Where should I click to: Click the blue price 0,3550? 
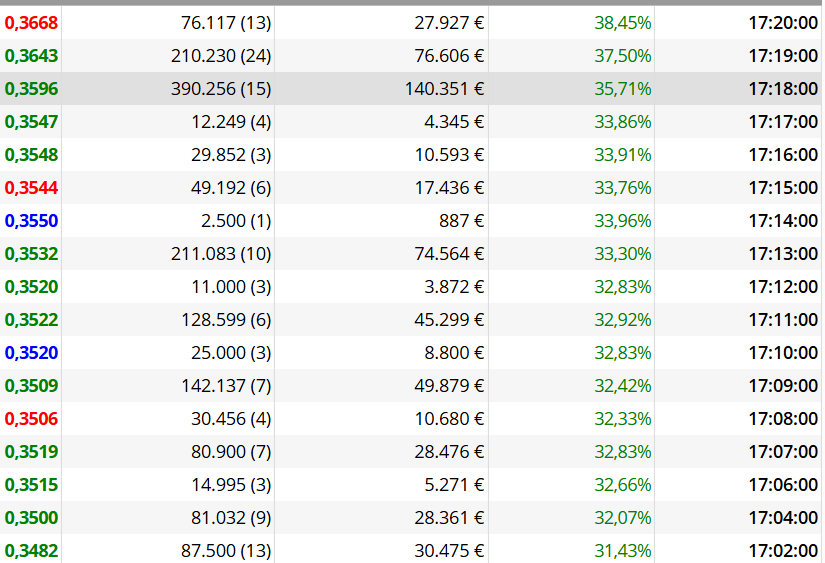pos(31,221)
